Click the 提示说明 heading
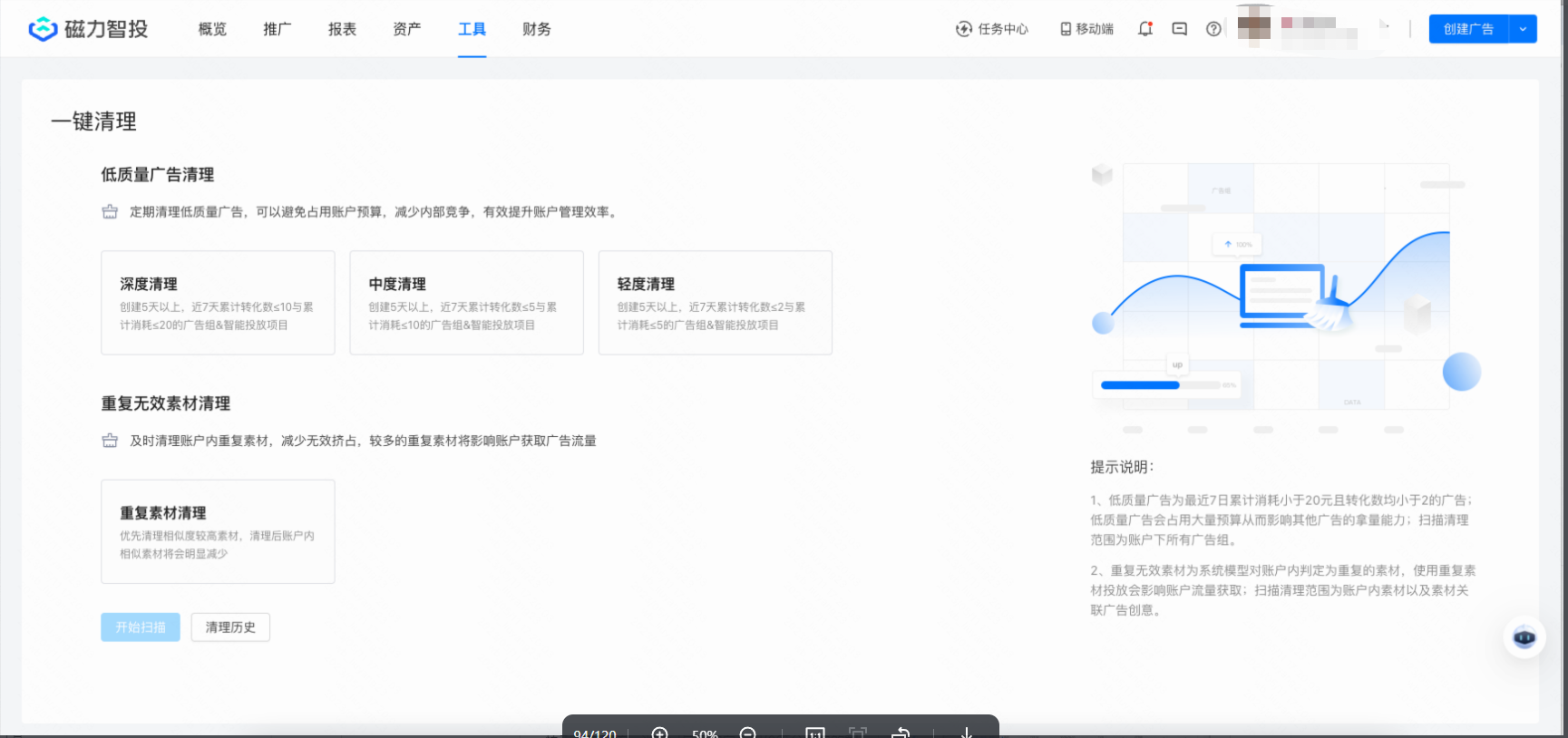The height and width of the screenshot is (738, 1568). (1122, 467)
